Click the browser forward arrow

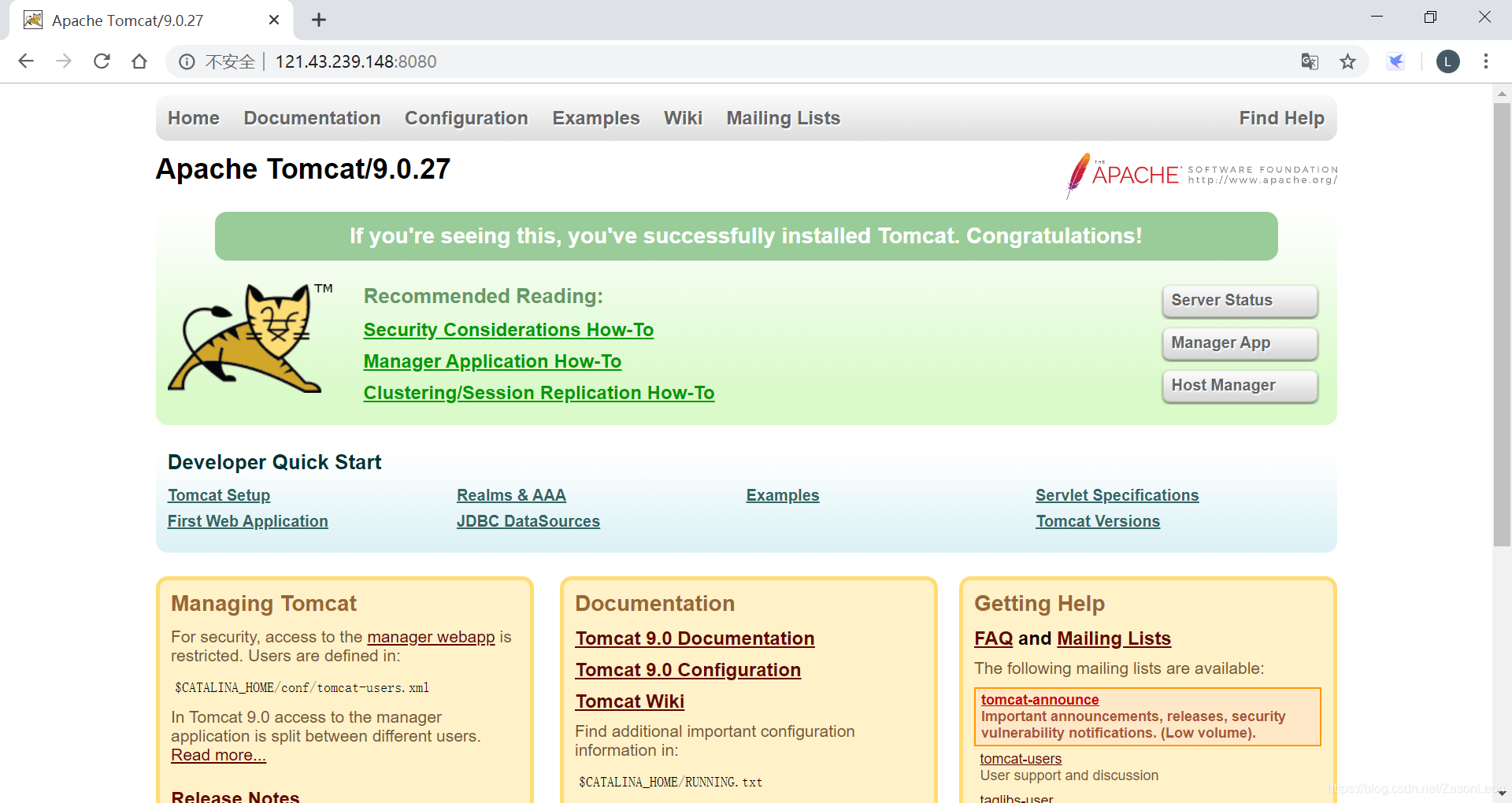pyautogui.click(x=64, y=61)
